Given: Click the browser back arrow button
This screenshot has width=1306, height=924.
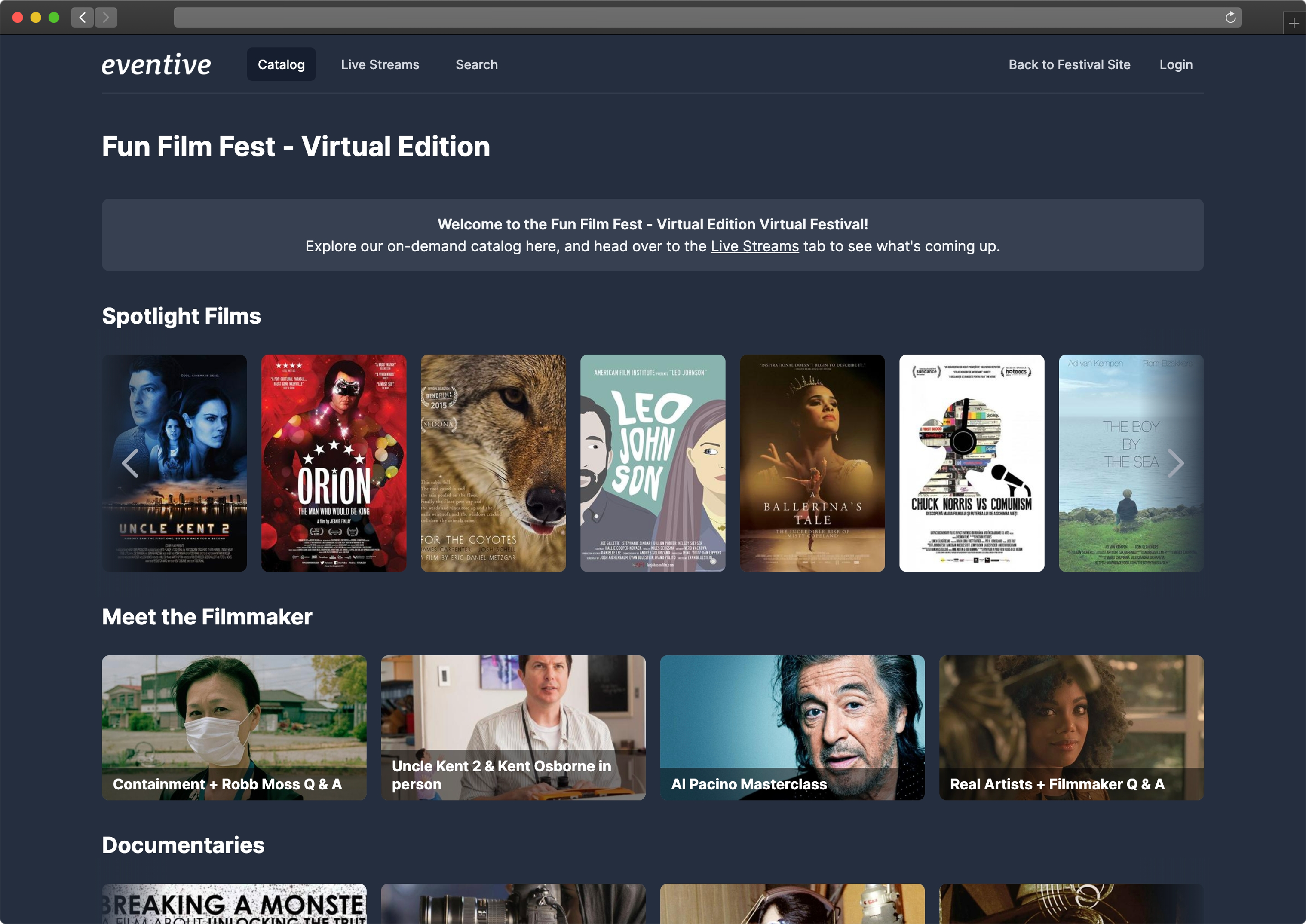Looking at the screenshot, I should pyautogui.click(x=83, y=18).
